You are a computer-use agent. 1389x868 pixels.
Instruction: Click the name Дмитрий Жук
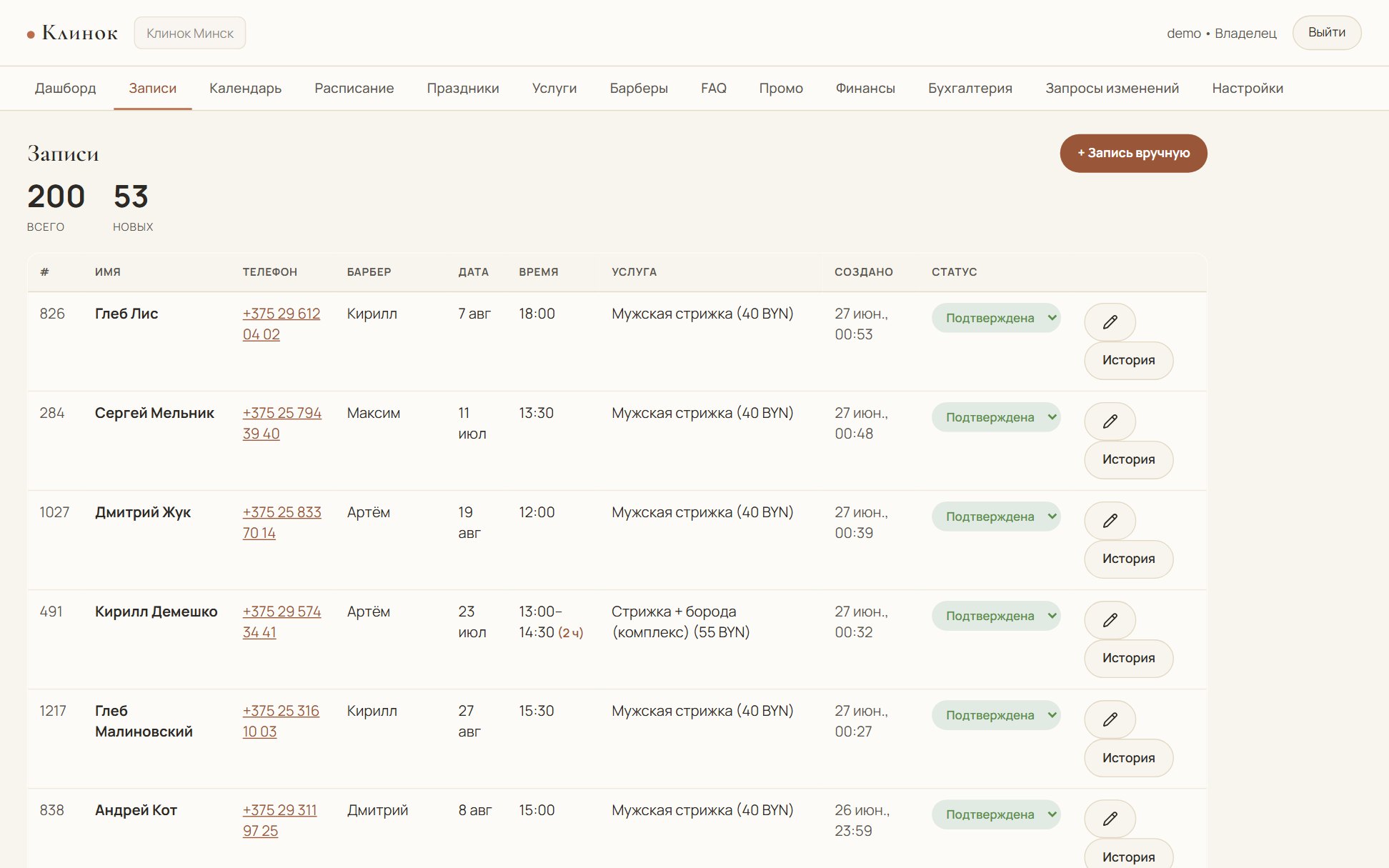[x=143, y=512]
